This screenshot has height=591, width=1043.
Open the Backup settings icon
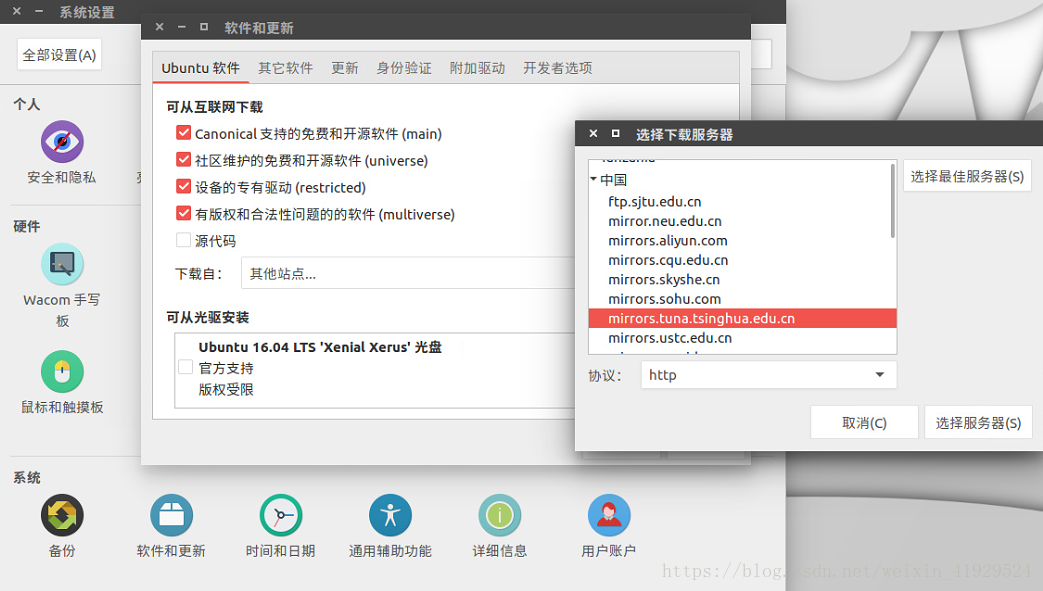coord(62,515)
